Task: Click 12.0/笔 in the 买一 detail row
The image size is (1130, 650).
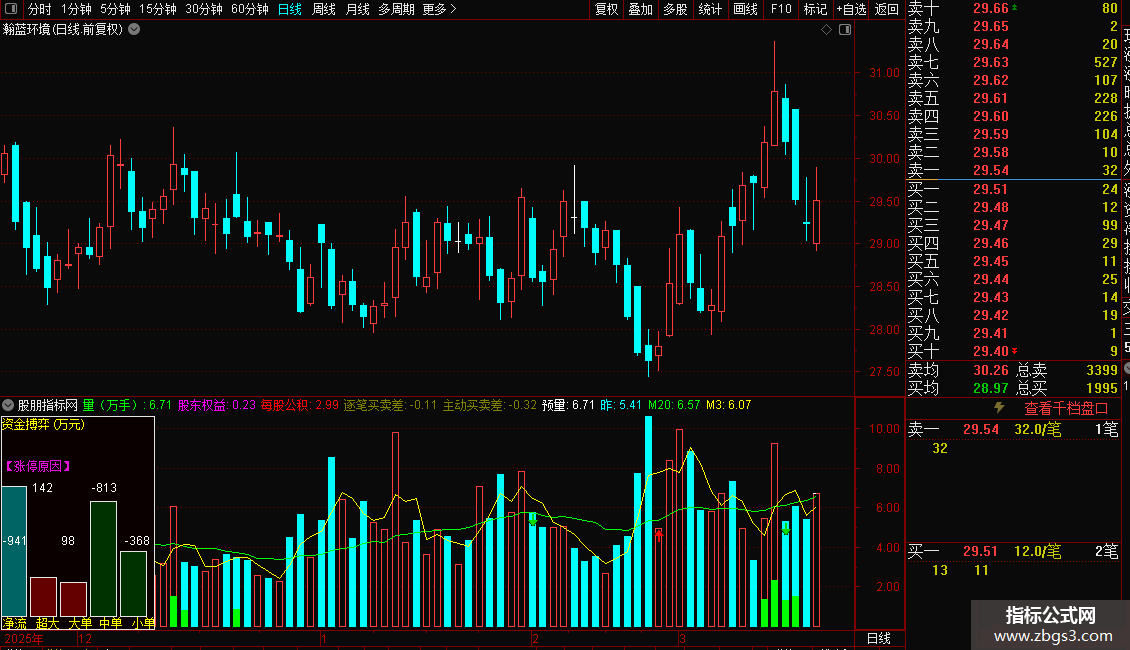Action: coord(1038,551)
